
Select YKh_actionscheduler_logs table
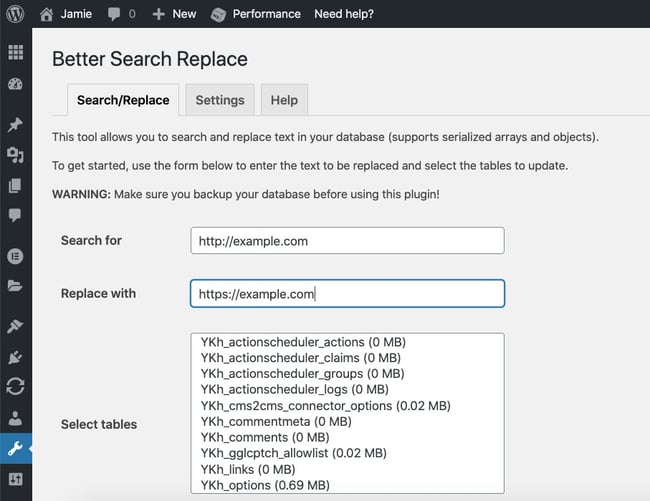(x=295, y=389)
